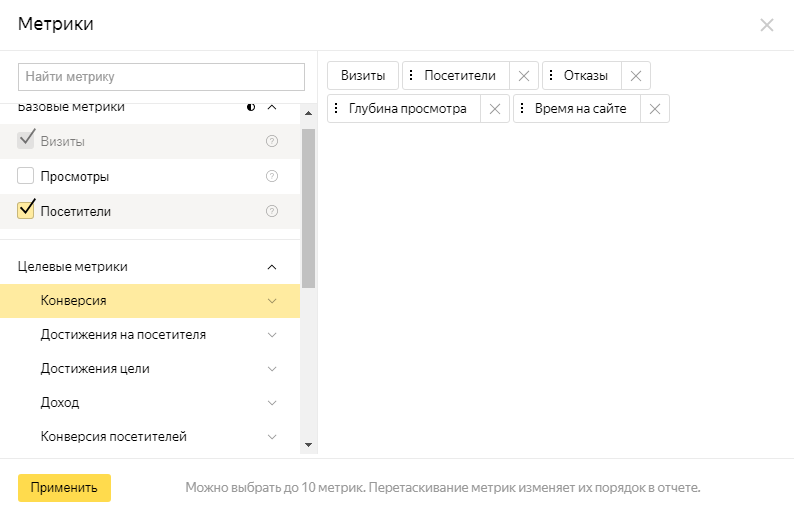The height and width of the screenshot is (515, 794).
Task: Select Конверсия посетителей item
Action: [113, 437]
